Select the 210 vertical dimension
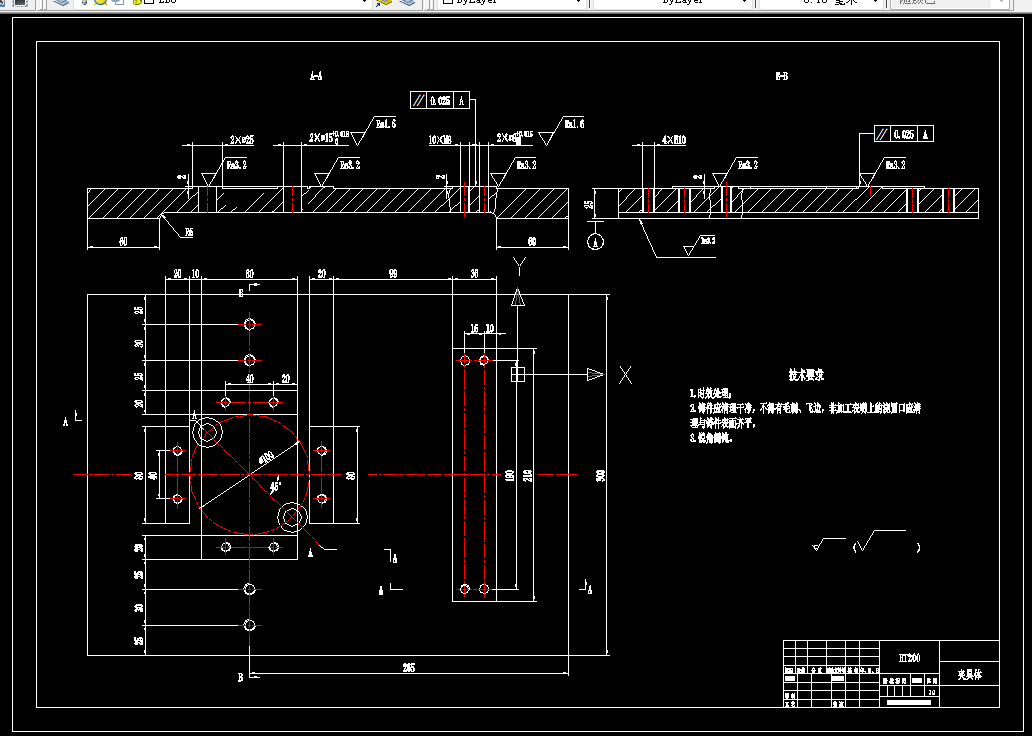 pos(527,475)
